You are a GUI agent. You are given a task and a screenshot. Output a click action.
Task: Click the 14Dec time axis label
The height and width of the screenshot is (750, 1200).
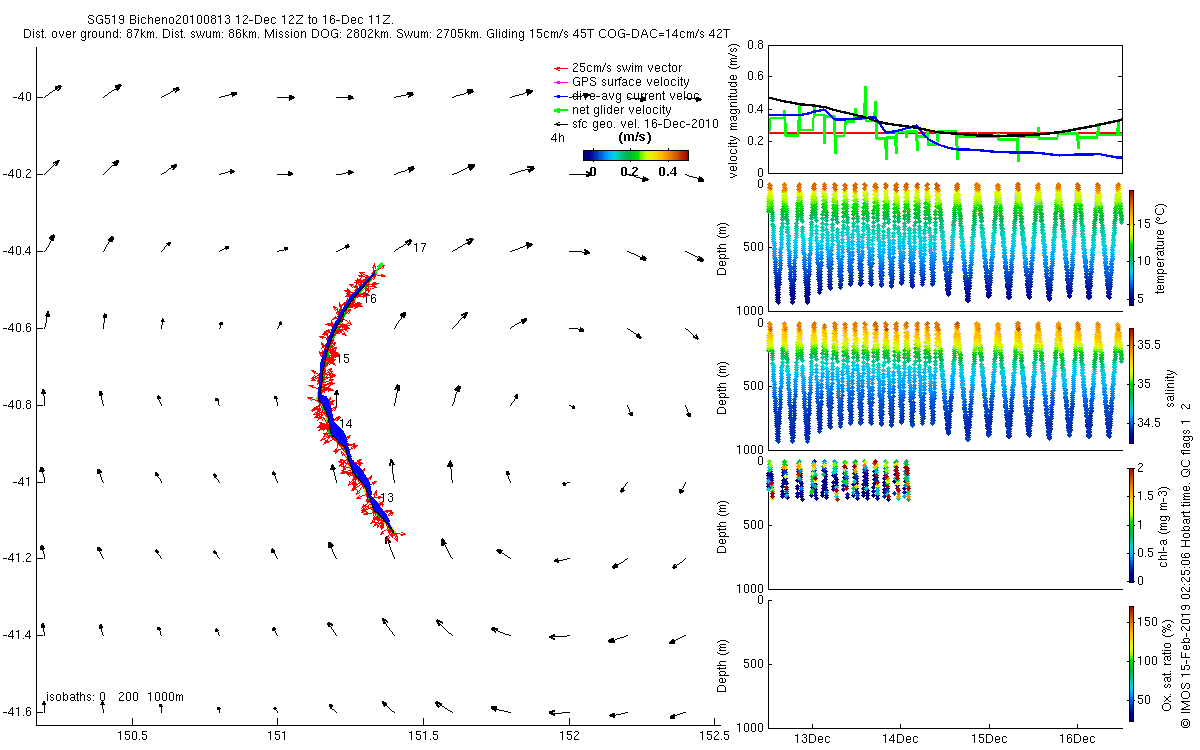pos(900,739)
